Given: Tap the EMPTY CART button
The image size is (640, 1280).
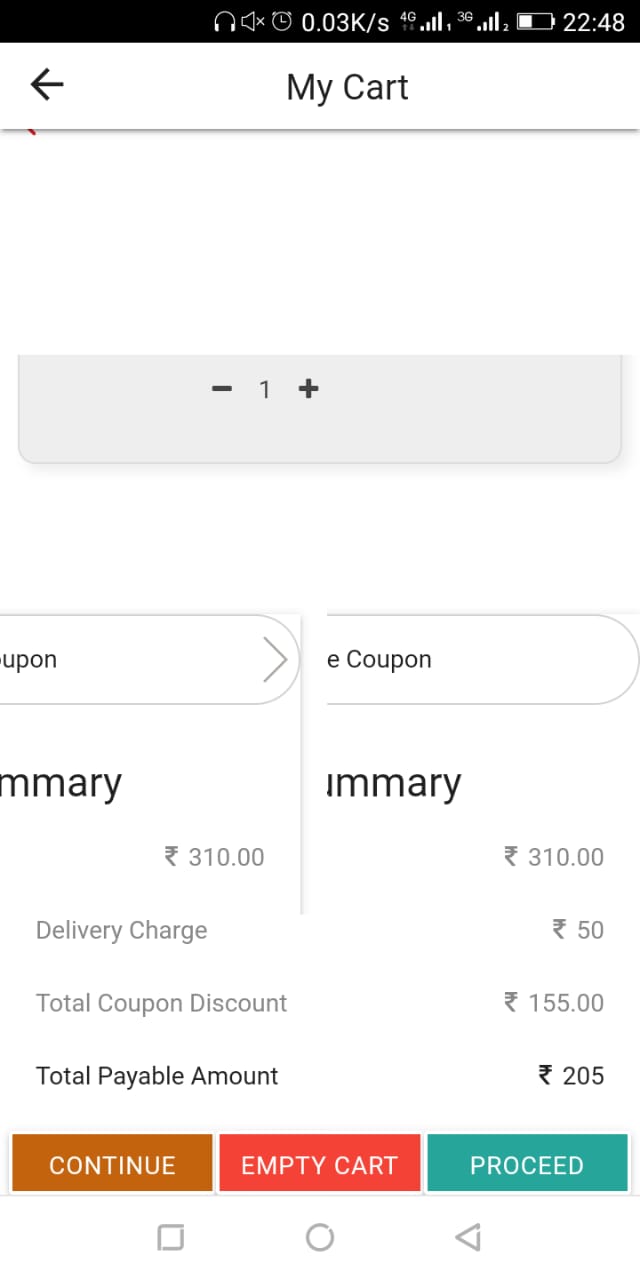Looking at the screenshot, I should coord(319,1164).
